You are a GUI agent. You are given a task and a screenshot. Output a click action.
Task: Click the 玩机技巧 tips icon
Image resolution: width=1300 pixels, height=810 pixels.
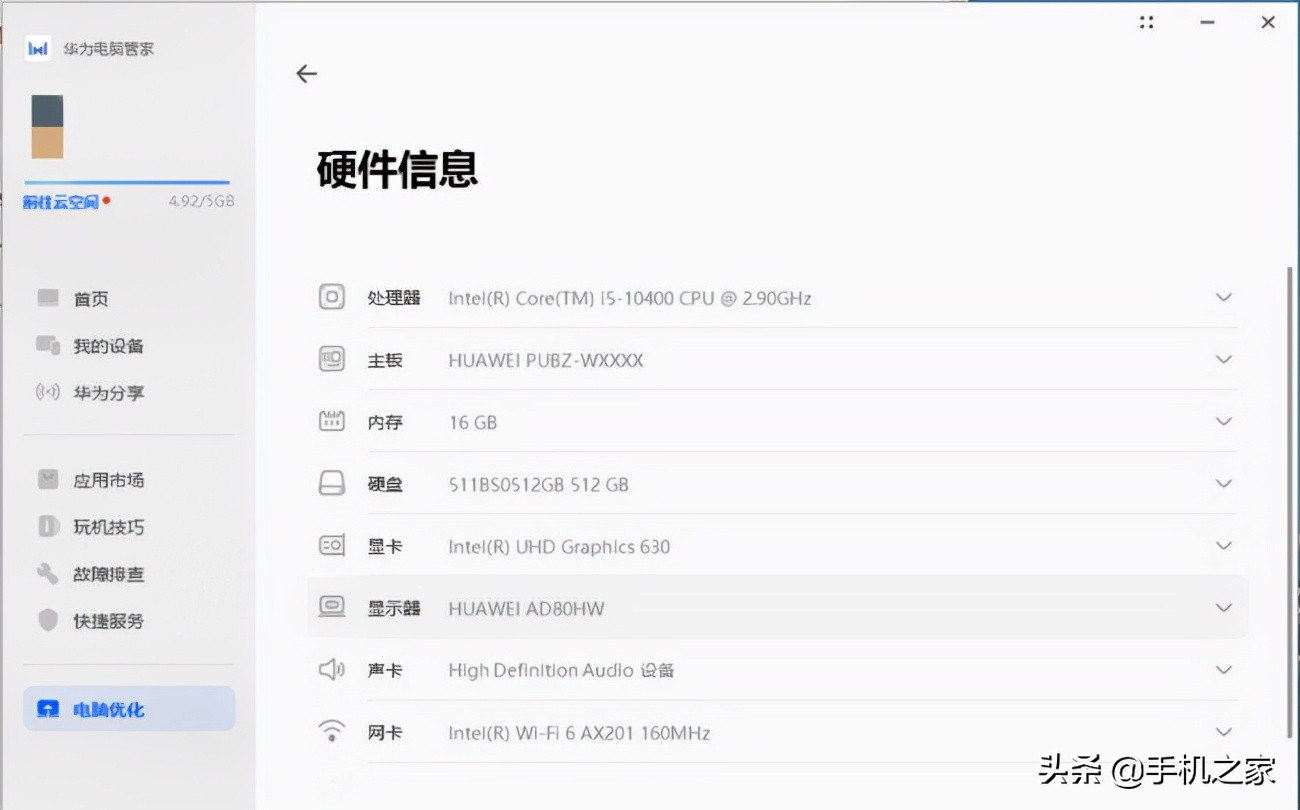tap(48, 526)
